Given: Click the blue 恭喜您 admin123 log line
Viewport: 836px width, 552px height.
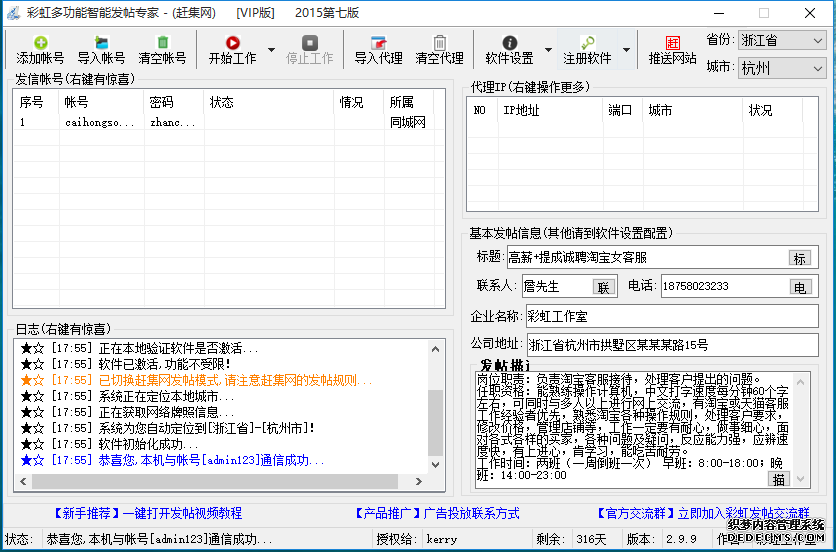Looking at the screenshot, I should [173, 460].
